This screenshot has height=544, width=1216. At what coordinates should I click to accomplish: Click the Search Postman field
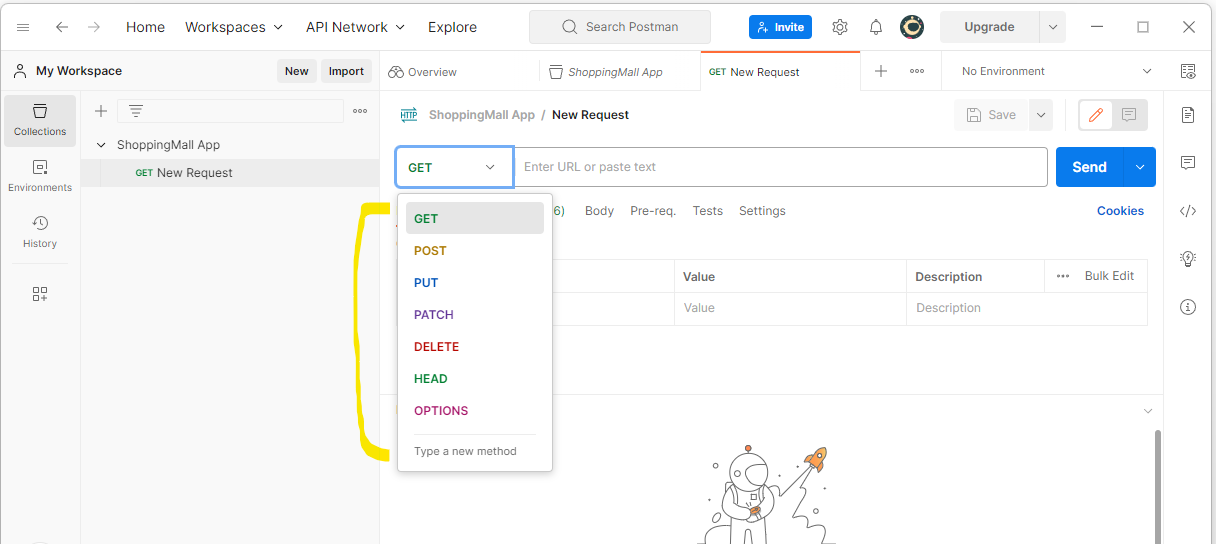coord(620,27)
